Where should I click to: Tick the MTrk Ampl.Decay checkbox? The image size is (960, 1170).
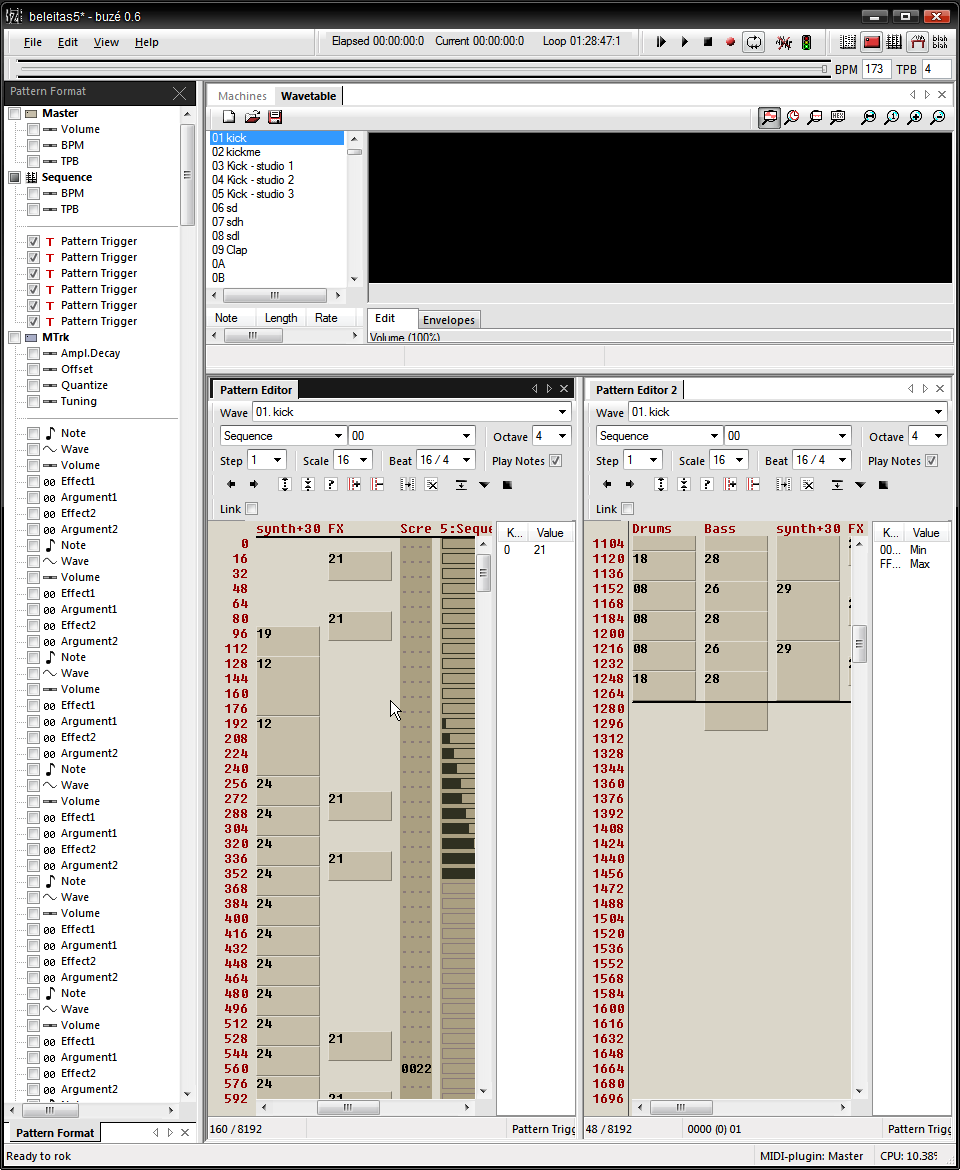(34, 353)
